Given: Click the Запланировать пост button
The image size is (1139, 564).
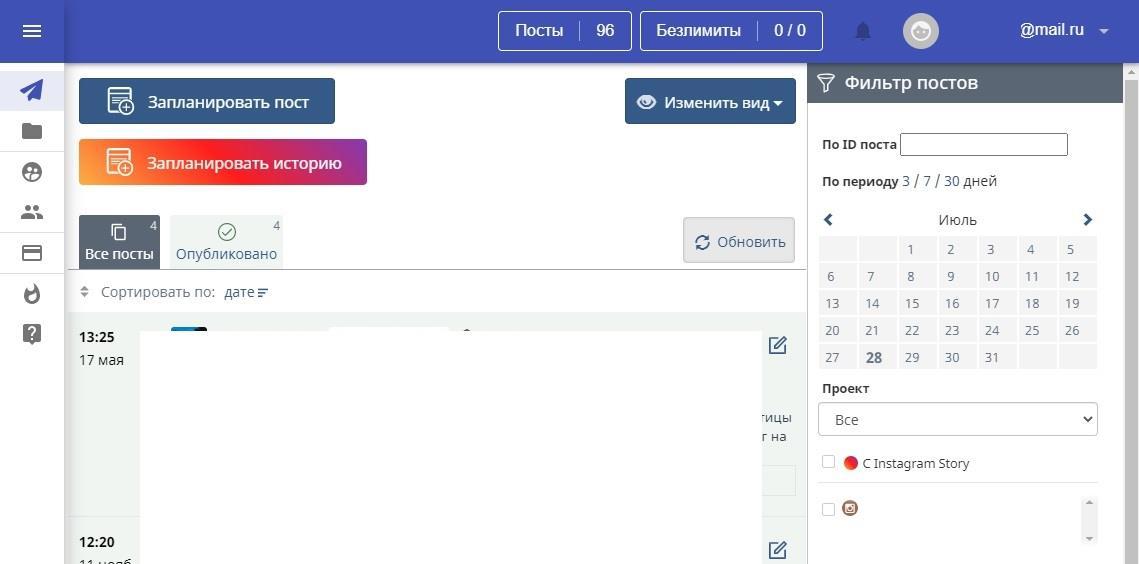Looking at the screenshot, I should pos(207,102).
